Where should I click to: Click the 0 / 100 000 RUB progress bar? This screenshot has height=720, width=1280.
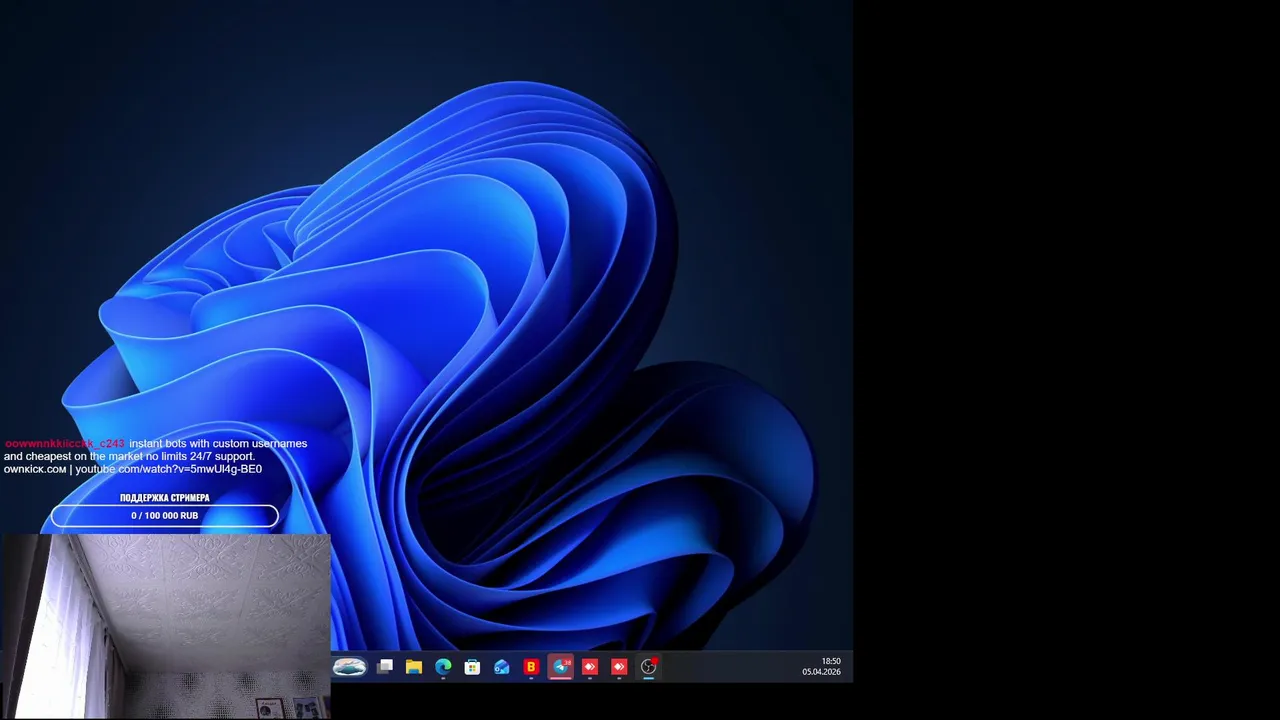(165, 516)
